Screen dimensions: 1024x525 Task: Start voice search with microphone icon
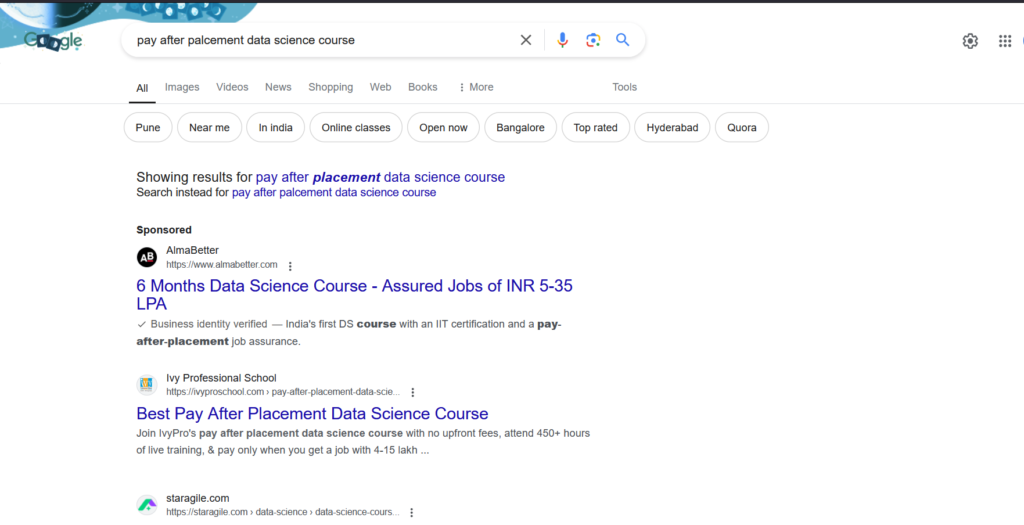click(x=562, y=40)
